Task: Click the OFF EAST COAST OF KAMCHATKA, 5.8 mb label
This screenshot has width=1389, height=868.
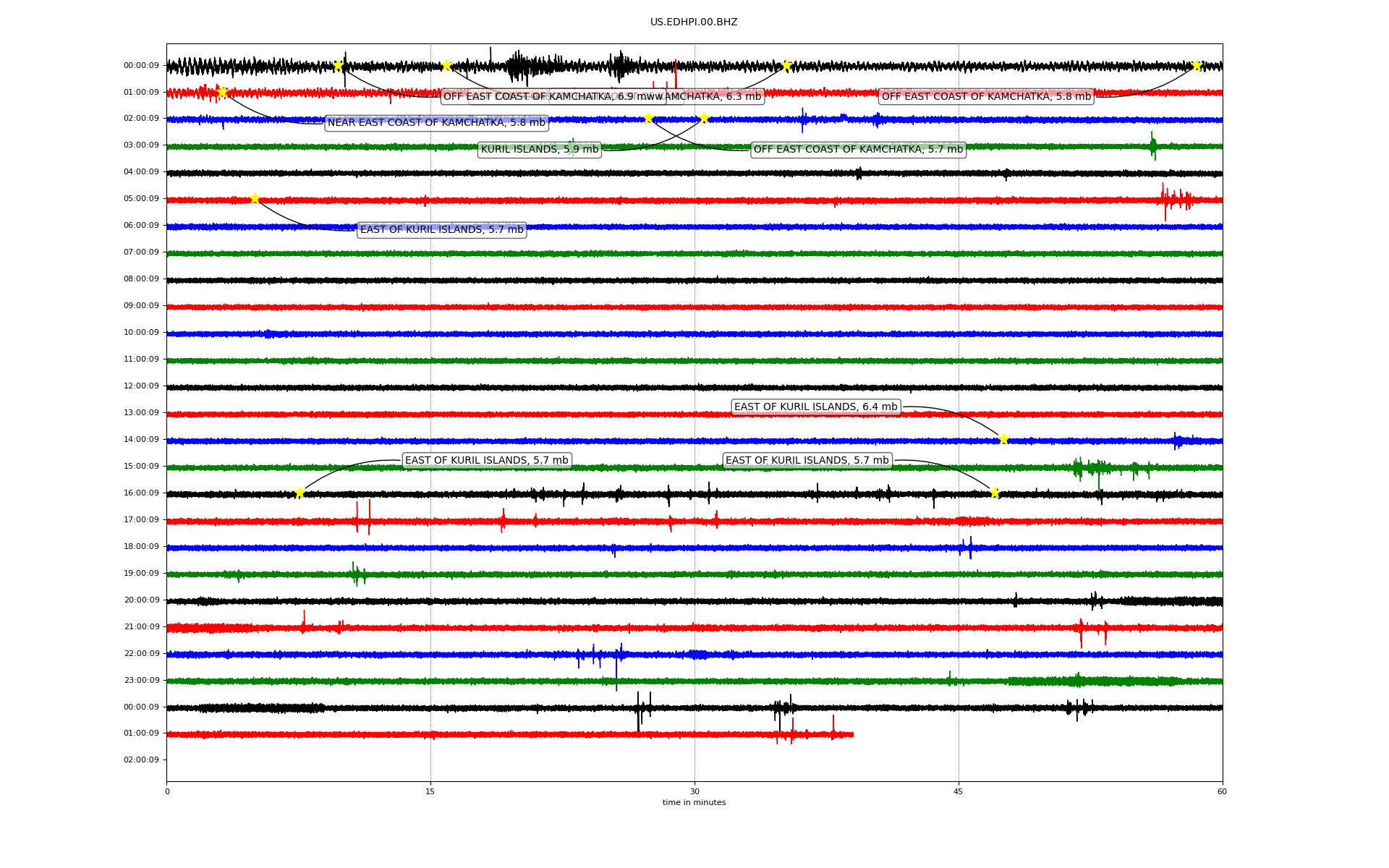Action: 986,96
